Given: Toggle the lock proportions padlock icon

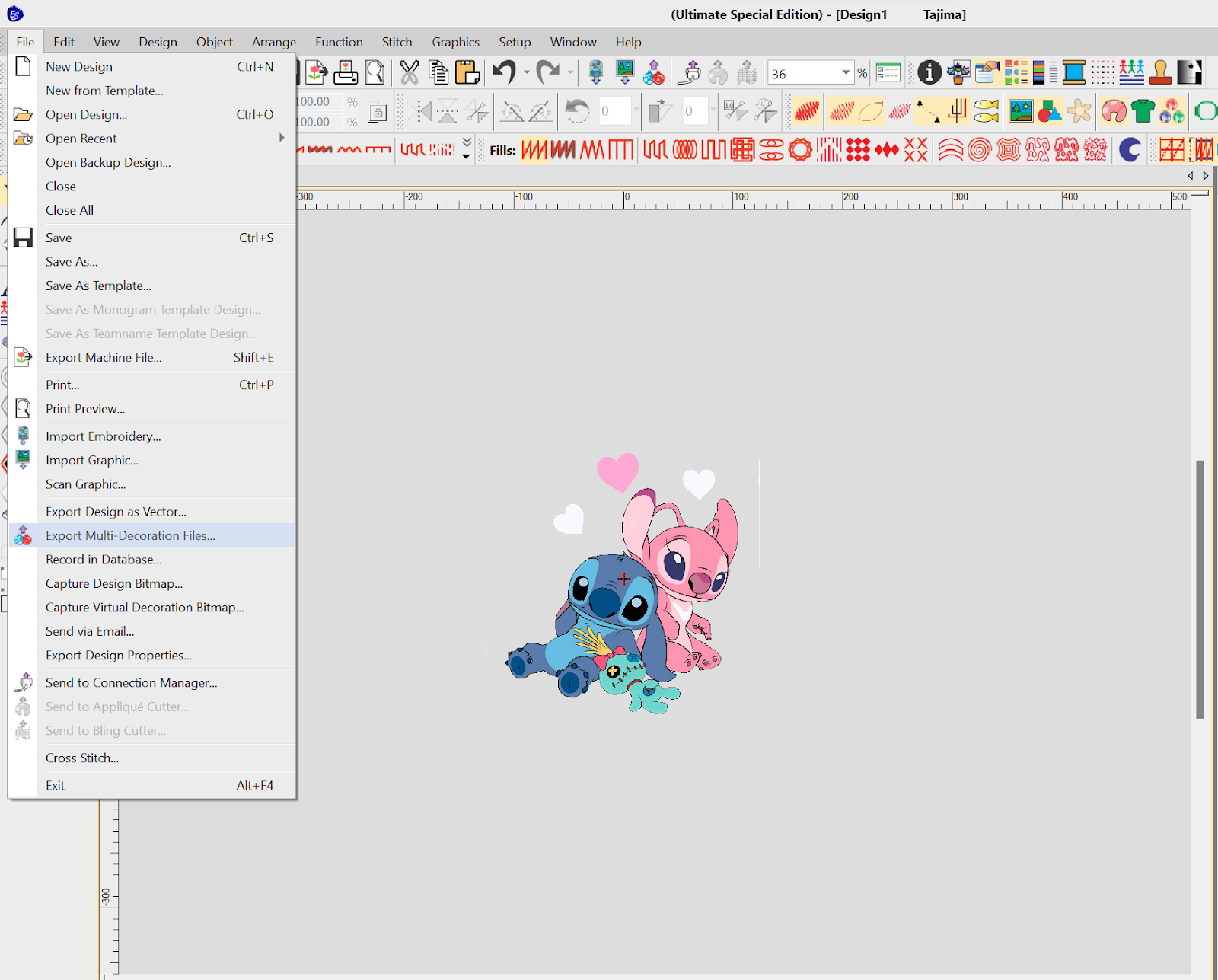Looking at the screenshot, I should [x=378, y=112].
